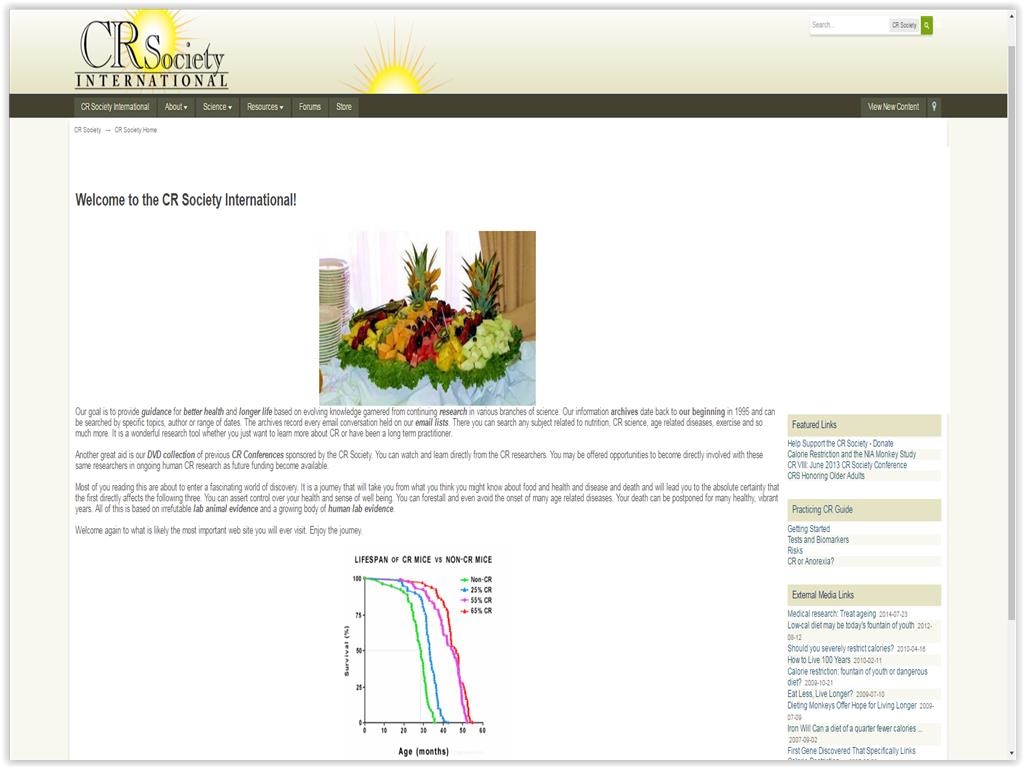
Task: Click the pin icon beside View New Content
Action: coord(934,106)
